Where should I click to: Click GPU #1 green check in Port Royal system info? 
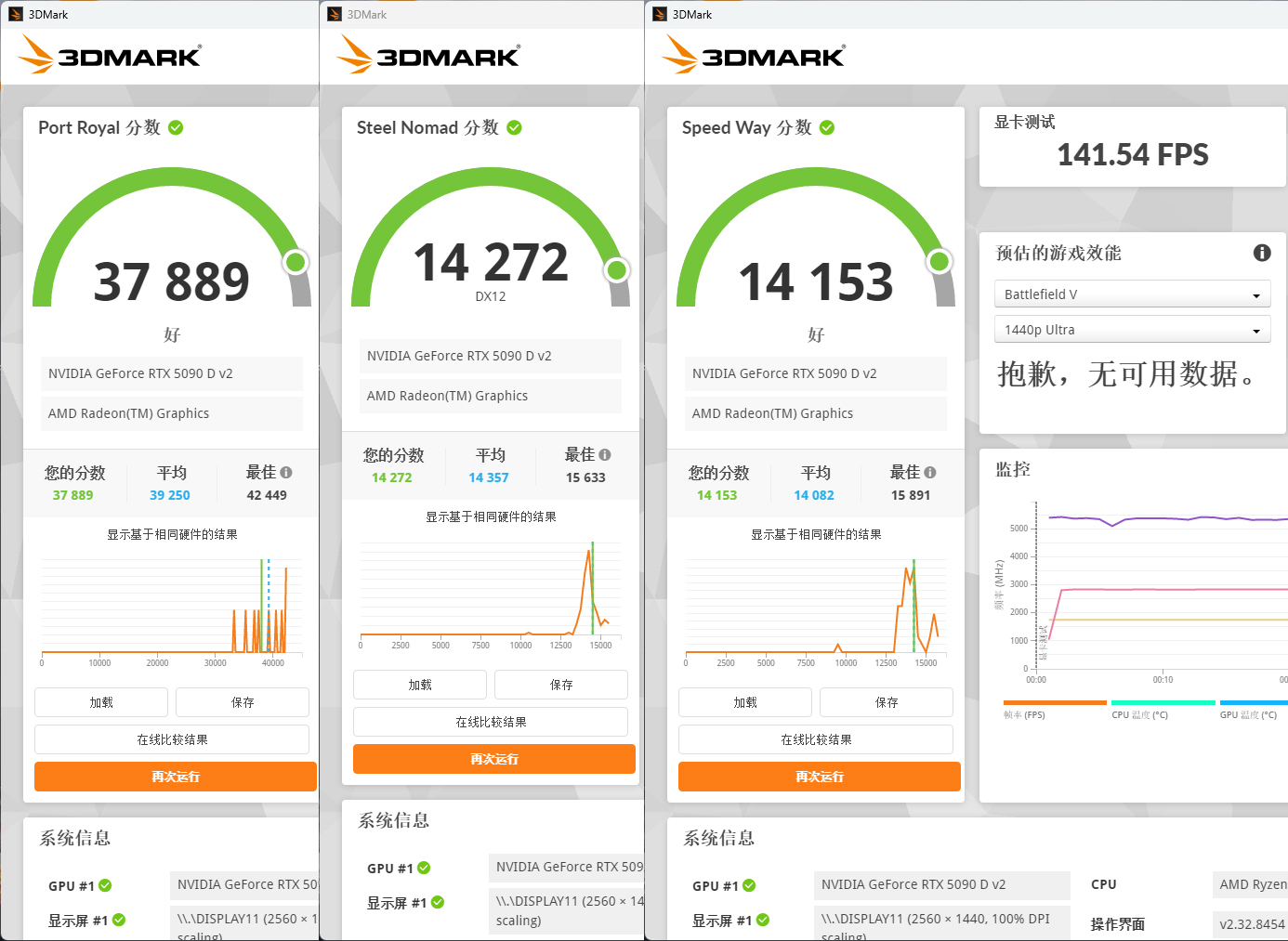(x=105, y=885)
